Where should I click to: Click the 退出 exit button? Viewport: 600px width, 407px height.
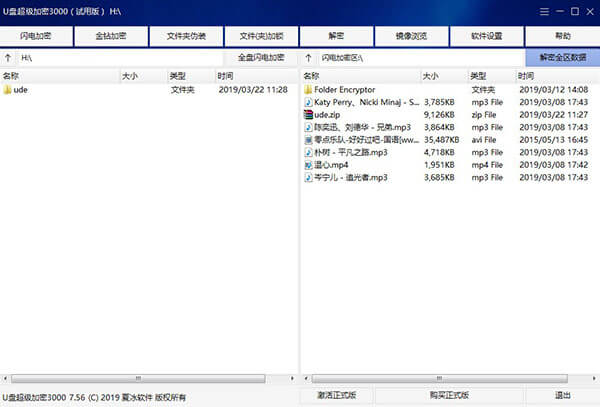point(562,395)
